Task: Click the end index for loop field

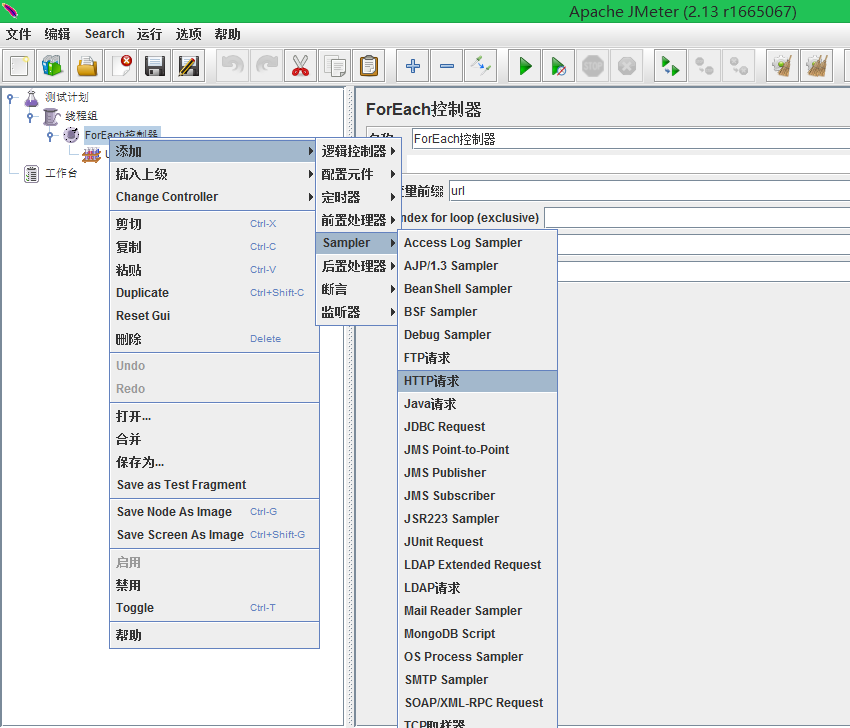Action: pos(697,217)
